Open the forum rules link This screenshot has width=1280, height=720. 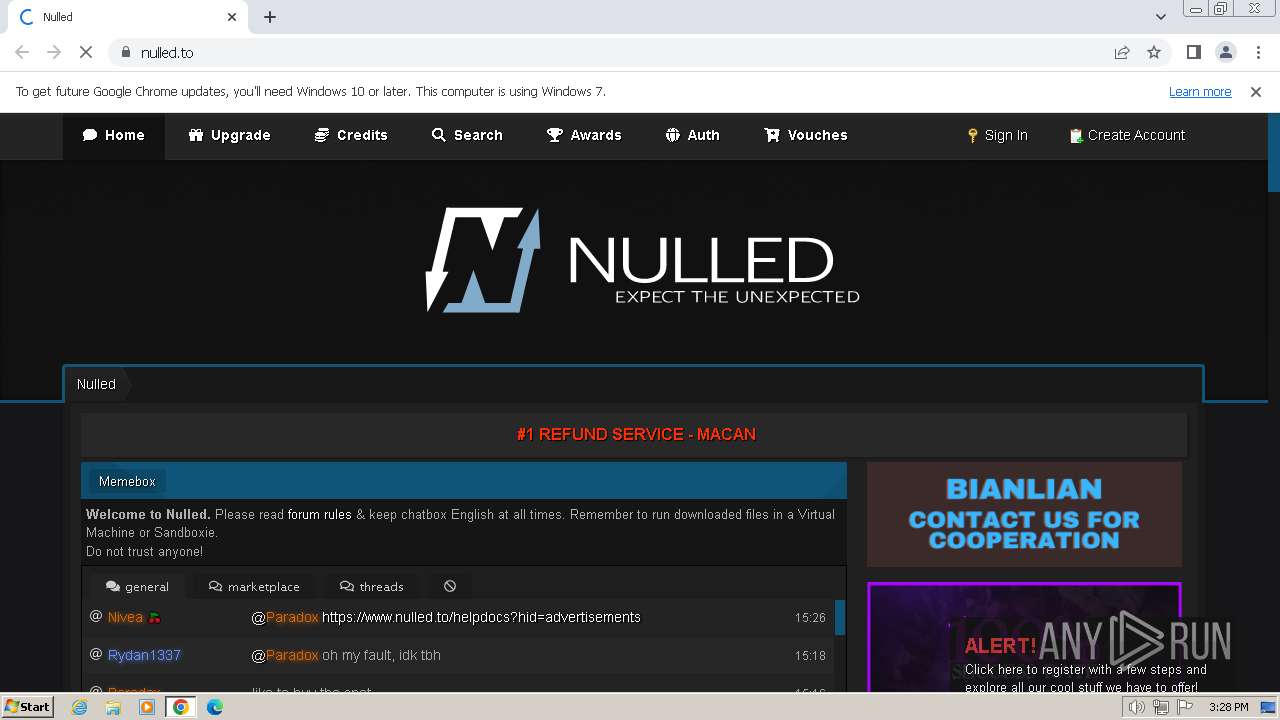tap(320, 514)
